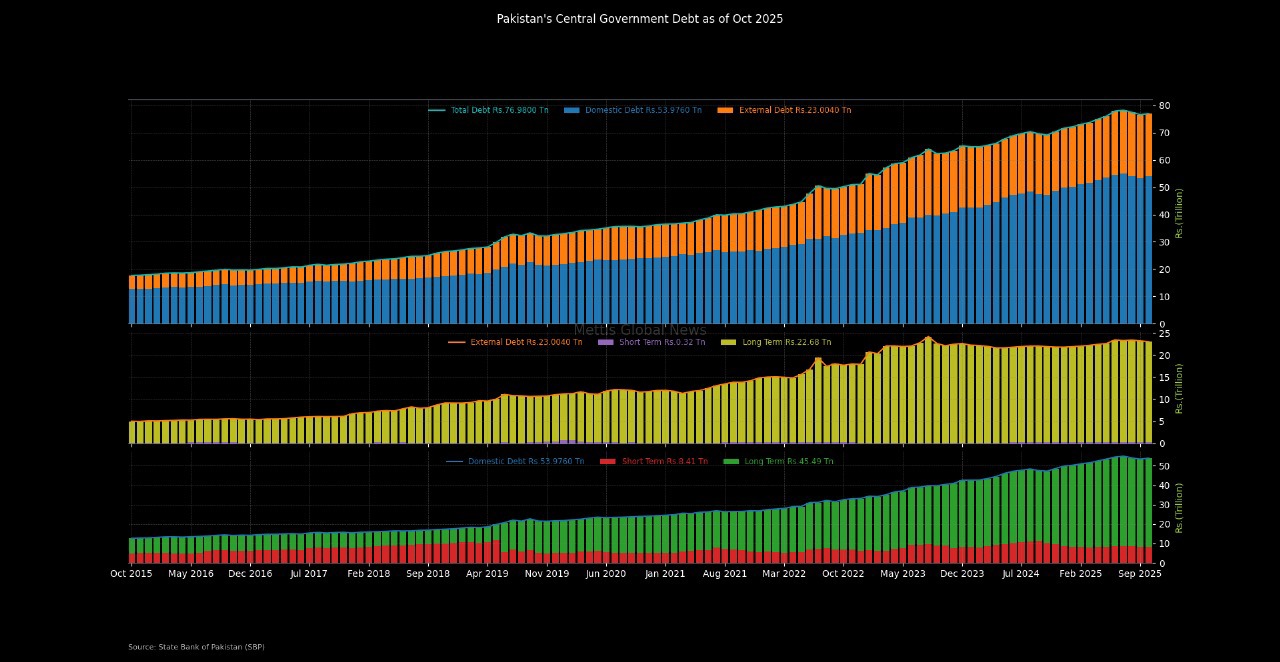Click the Apr 2019 date label
This screenshot has height=662, width=1280.
[x=487, y=574]
